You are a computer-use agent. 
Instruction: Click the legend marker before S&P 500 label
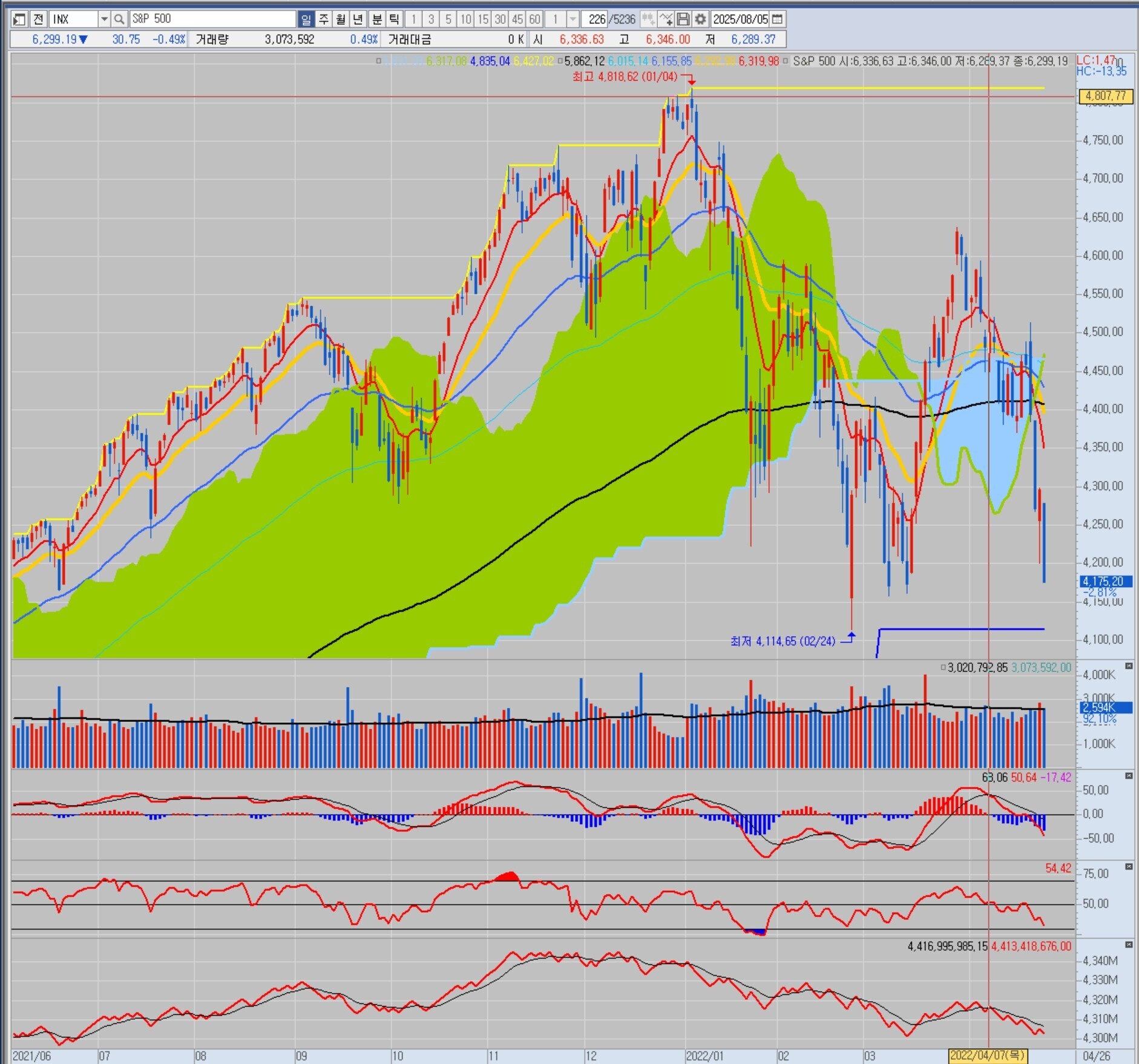786,61
